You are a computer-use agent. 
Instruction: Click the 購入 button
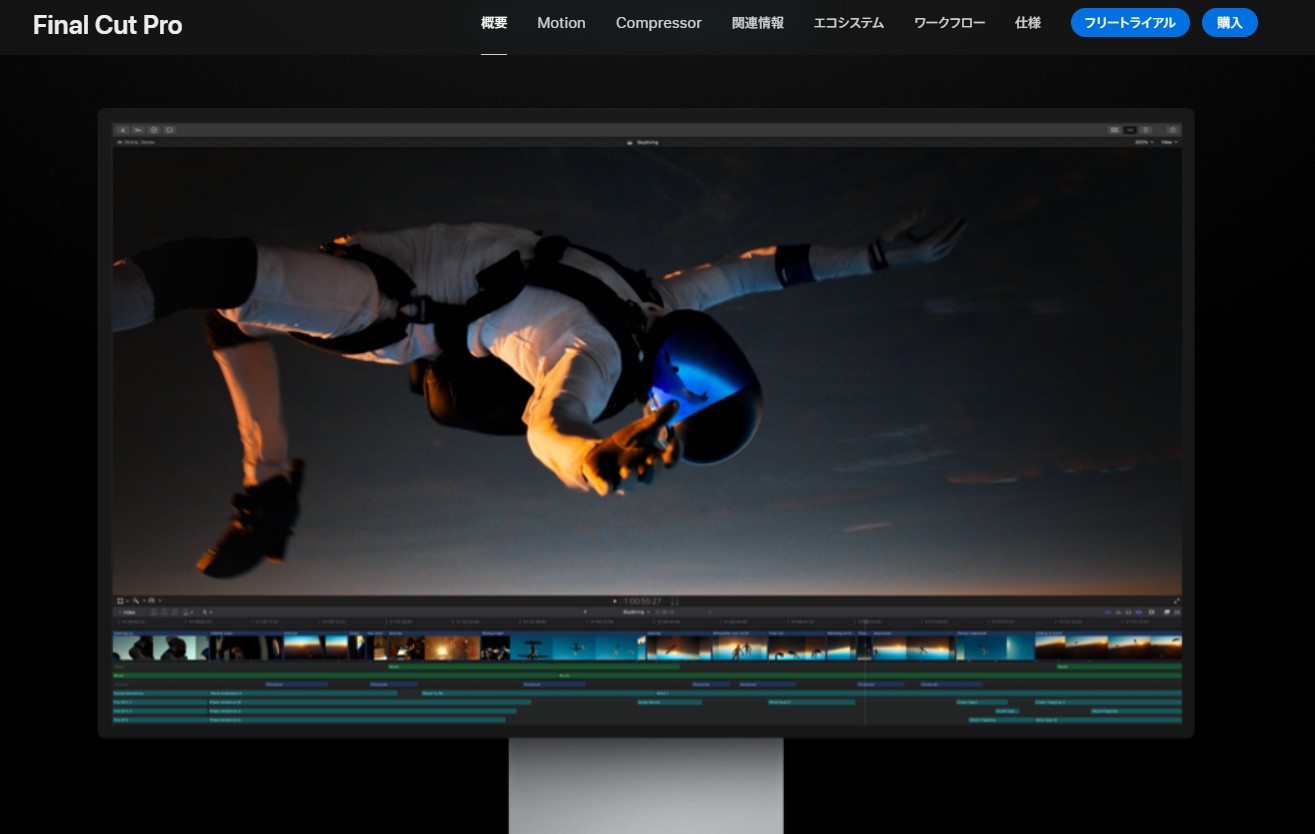coord(1229,23)
